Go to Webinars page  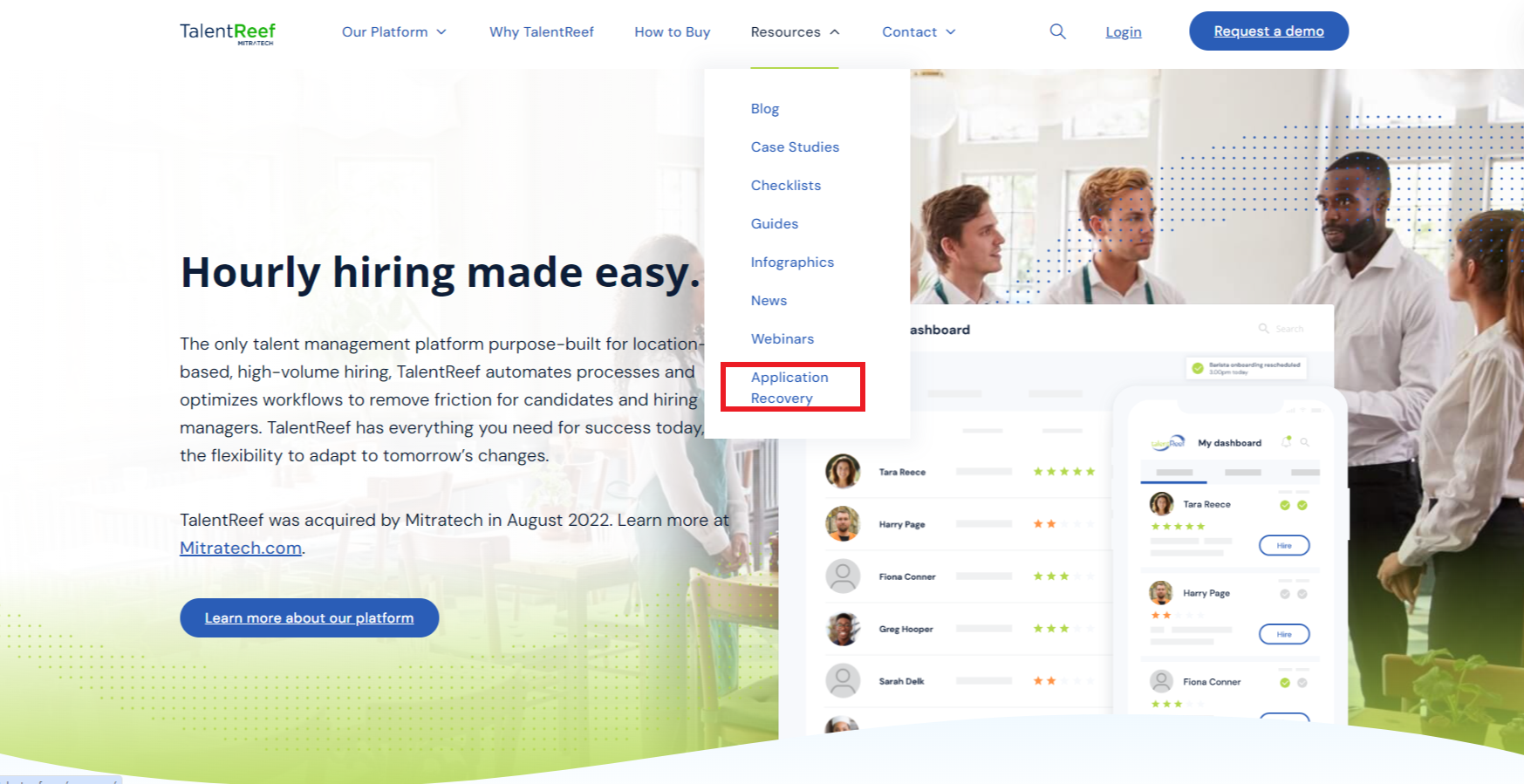click(782, 339)
